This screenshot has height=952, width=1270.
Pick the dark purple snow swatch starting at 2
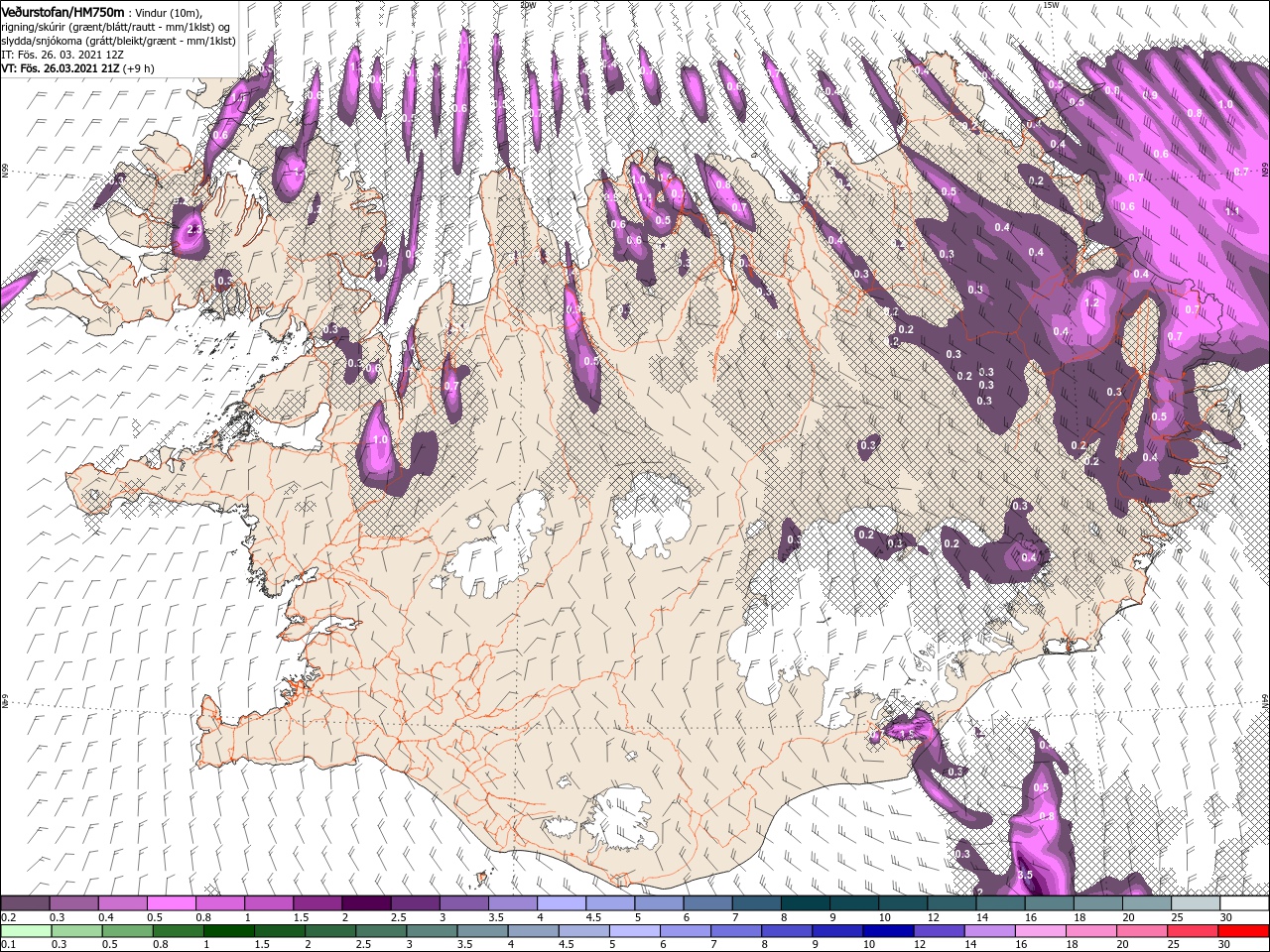click(x=366, y=903)
